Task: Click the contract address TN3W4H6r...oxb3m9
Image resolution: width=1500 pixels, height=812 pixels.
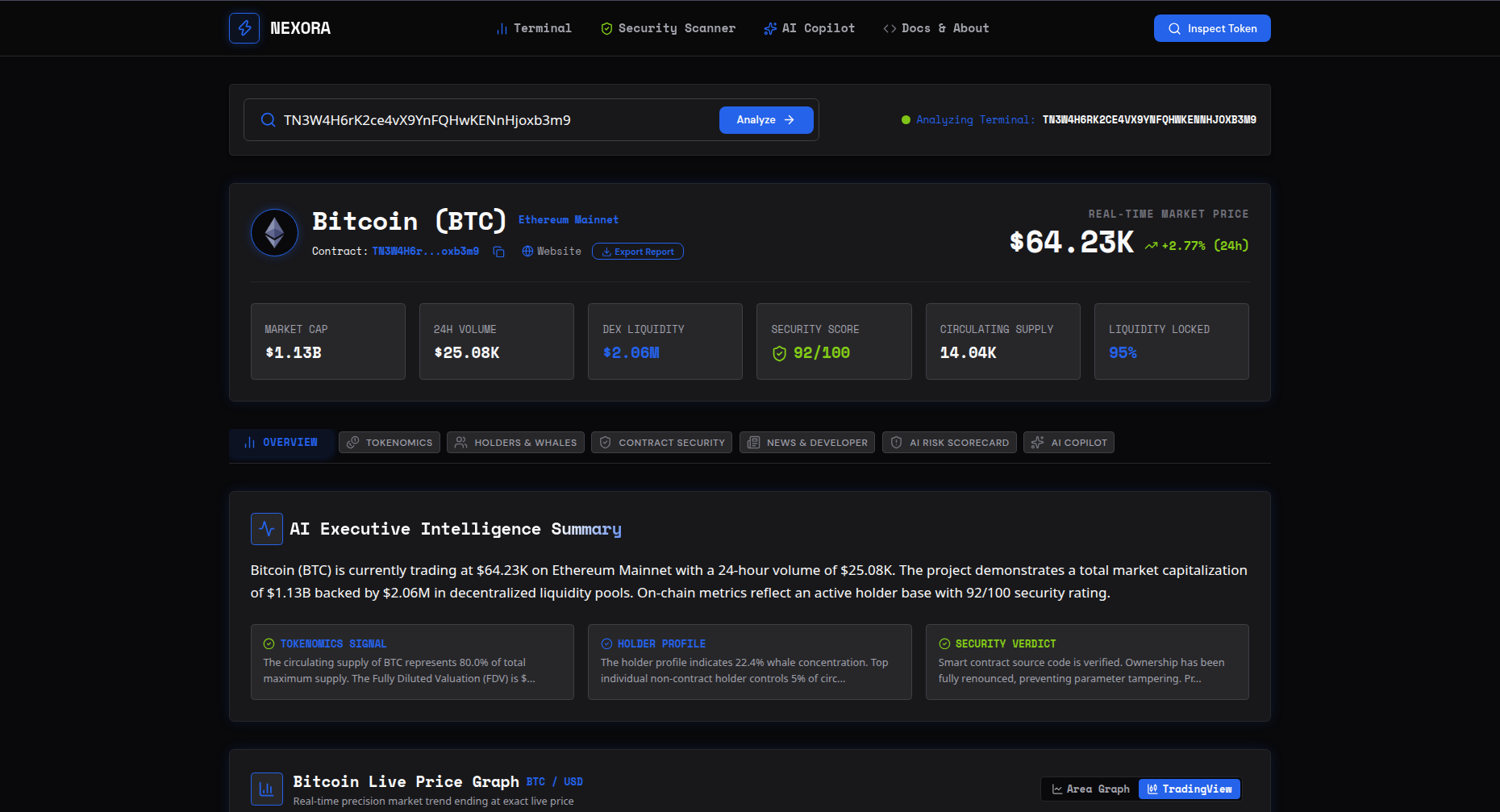Action: 426,252
